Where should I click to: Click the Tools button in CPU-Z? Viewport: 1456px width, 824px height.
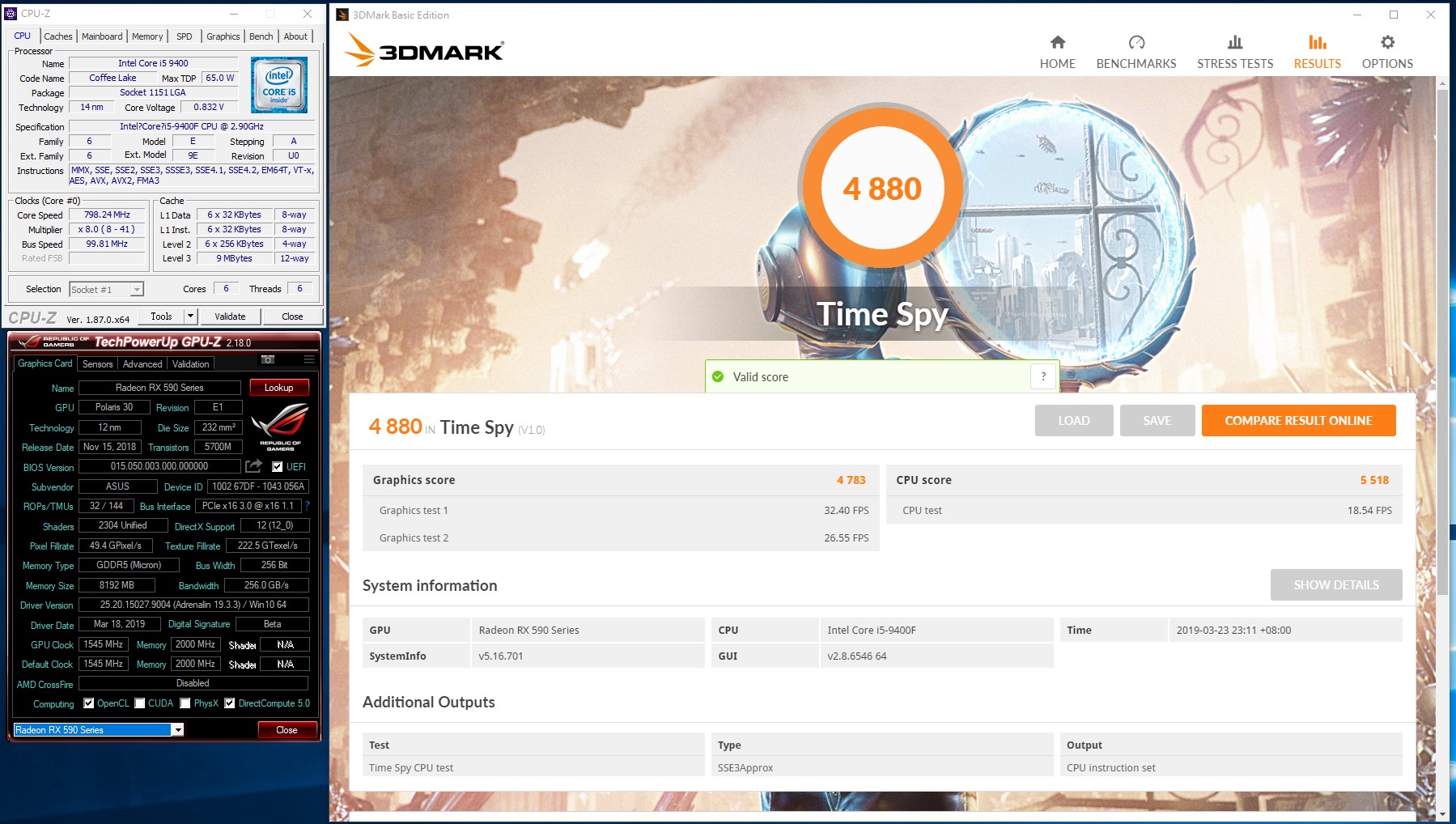tap(161, 316)
